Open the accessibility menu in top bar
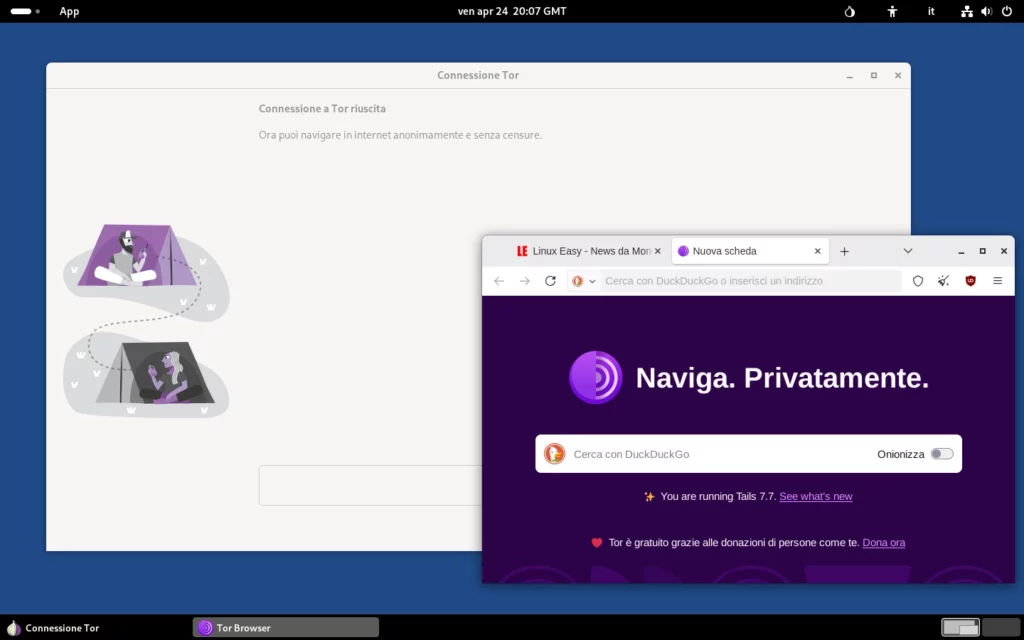This screenshot has width=1024, height=640. tap(892, 11)
